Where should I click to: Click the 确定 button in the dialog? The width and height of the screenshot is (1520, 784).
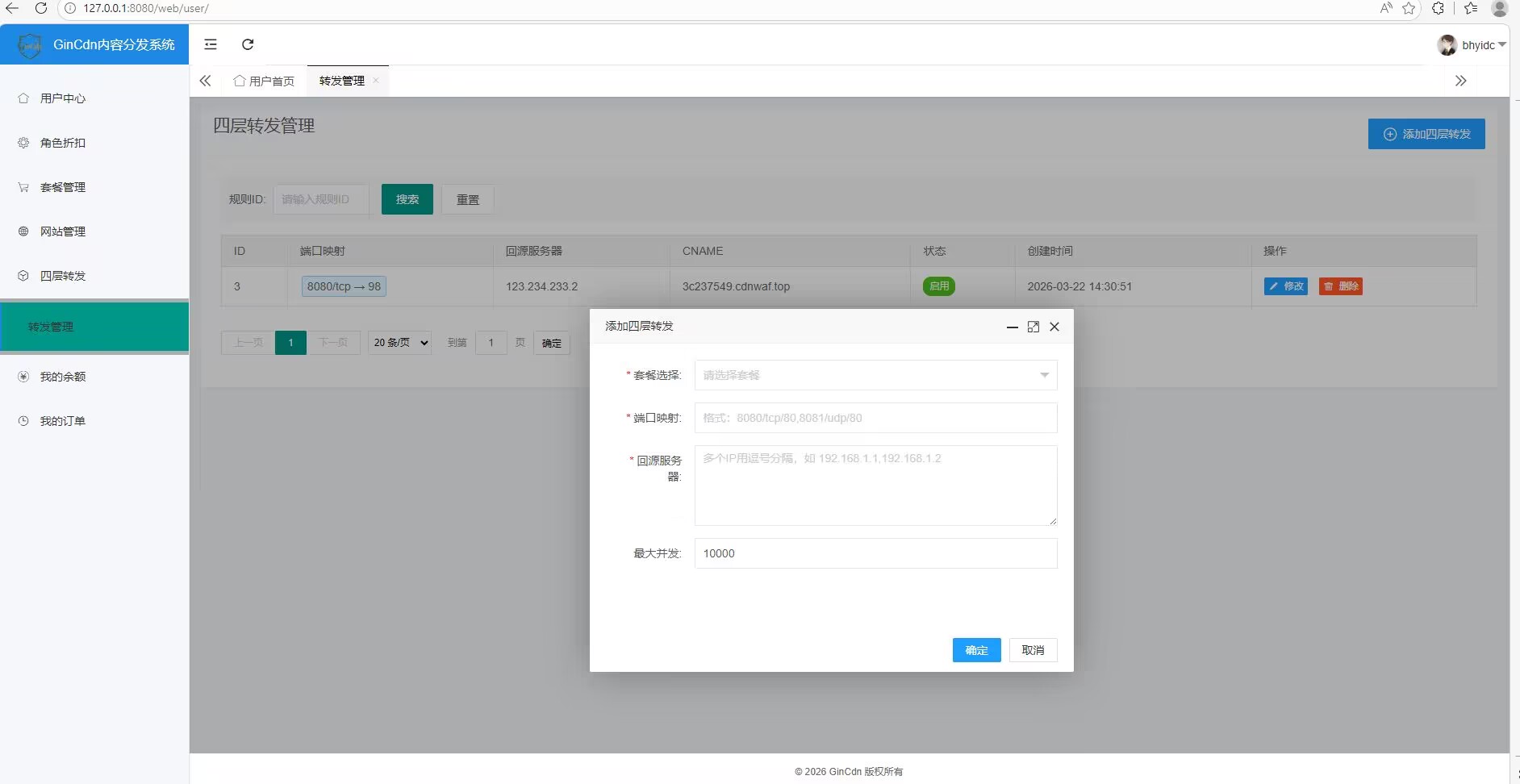point(976,650)
